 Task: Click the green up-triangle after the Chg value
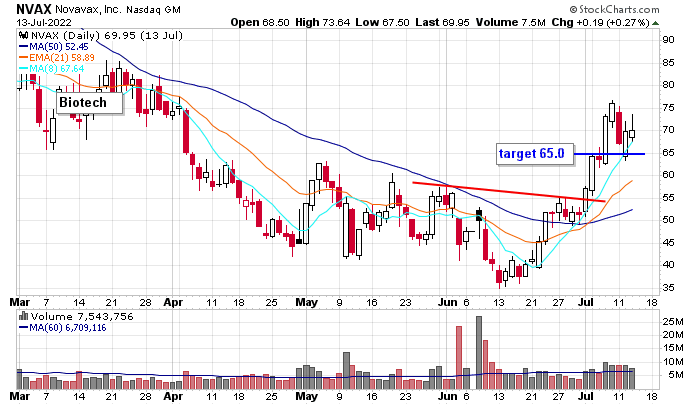(x=655, y=22)
